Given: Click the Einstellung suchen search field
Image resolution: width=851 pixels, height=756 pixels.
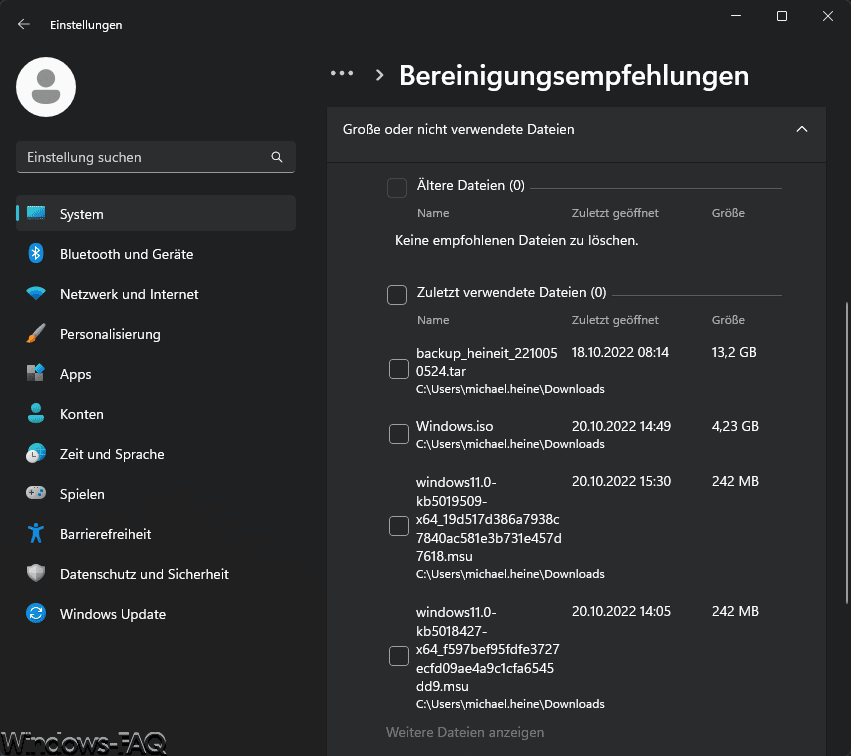Looking at the screenshot, I should click(x=156, y=157).
